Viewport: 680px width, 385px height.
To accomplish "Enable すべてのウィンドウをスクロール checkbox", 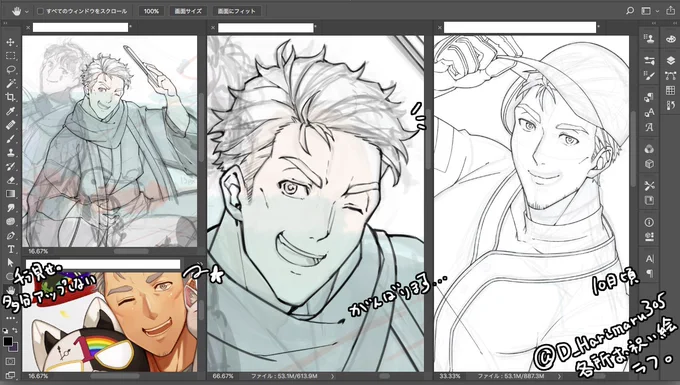I will (x=40, y=11).
